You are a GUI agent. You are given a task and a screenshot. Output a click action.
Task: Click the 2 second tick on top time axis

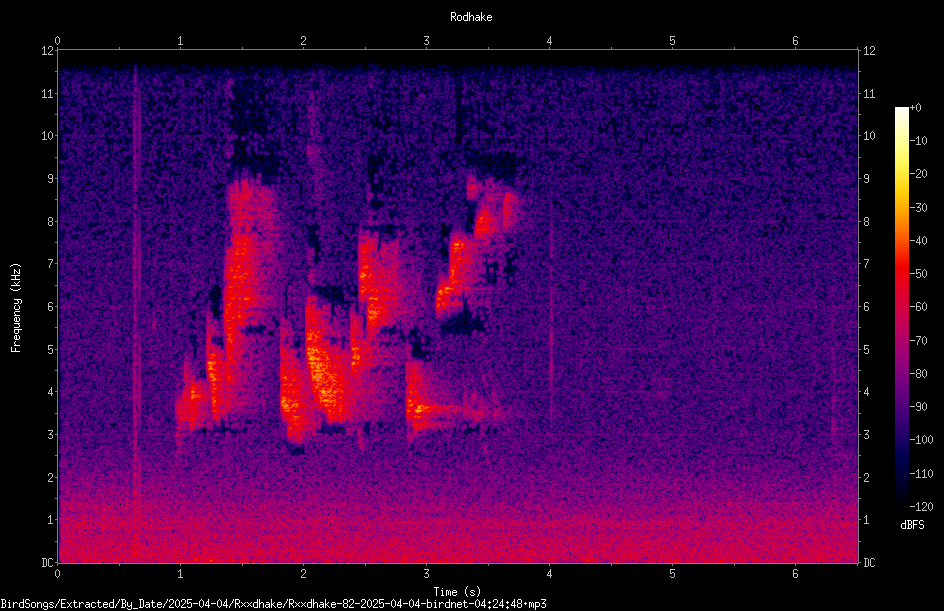click(x=303, y=41)
